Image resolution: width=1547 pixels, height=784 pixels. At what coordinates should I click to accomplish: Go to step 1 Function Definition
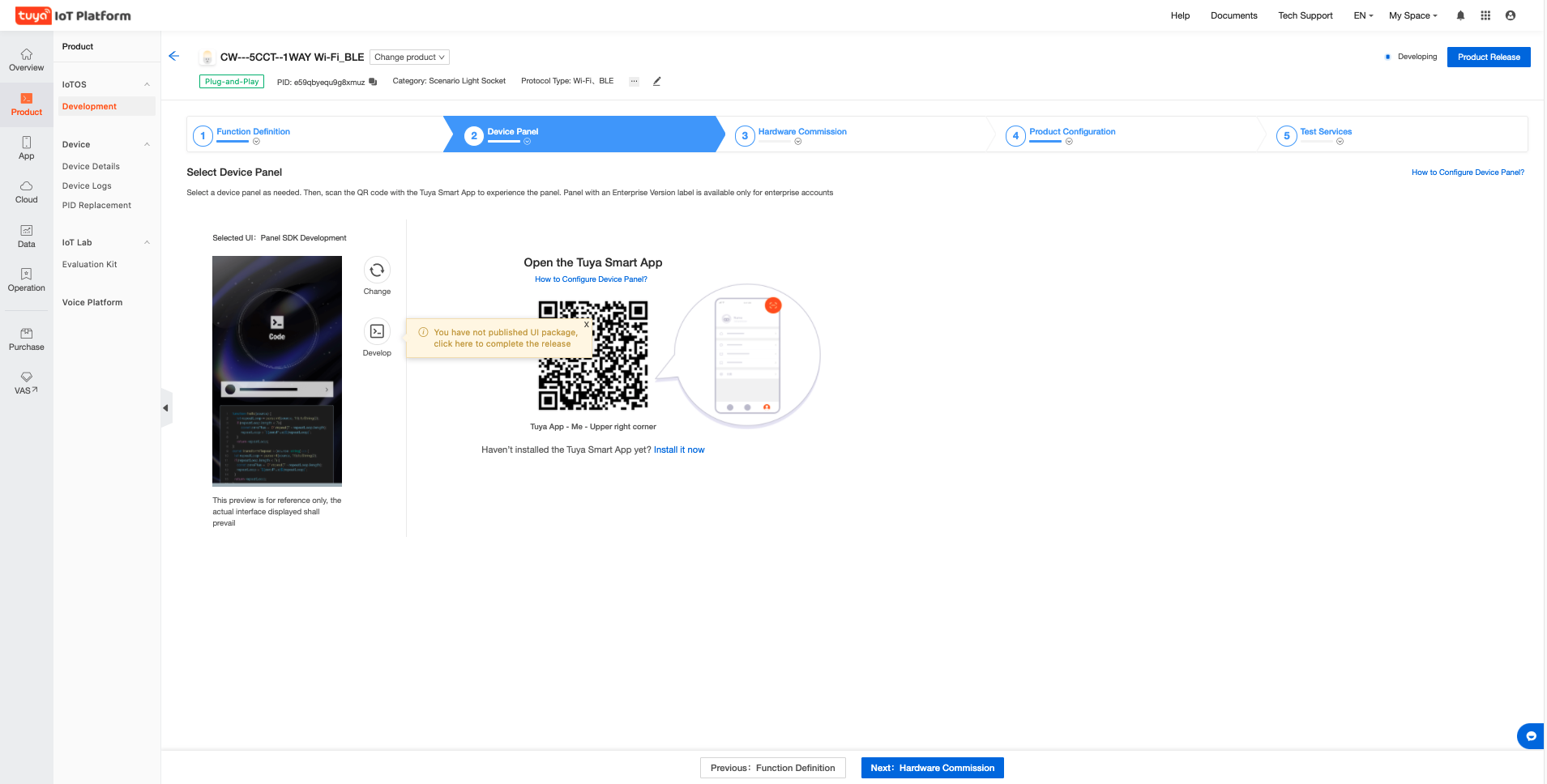[x=253, y=131]
